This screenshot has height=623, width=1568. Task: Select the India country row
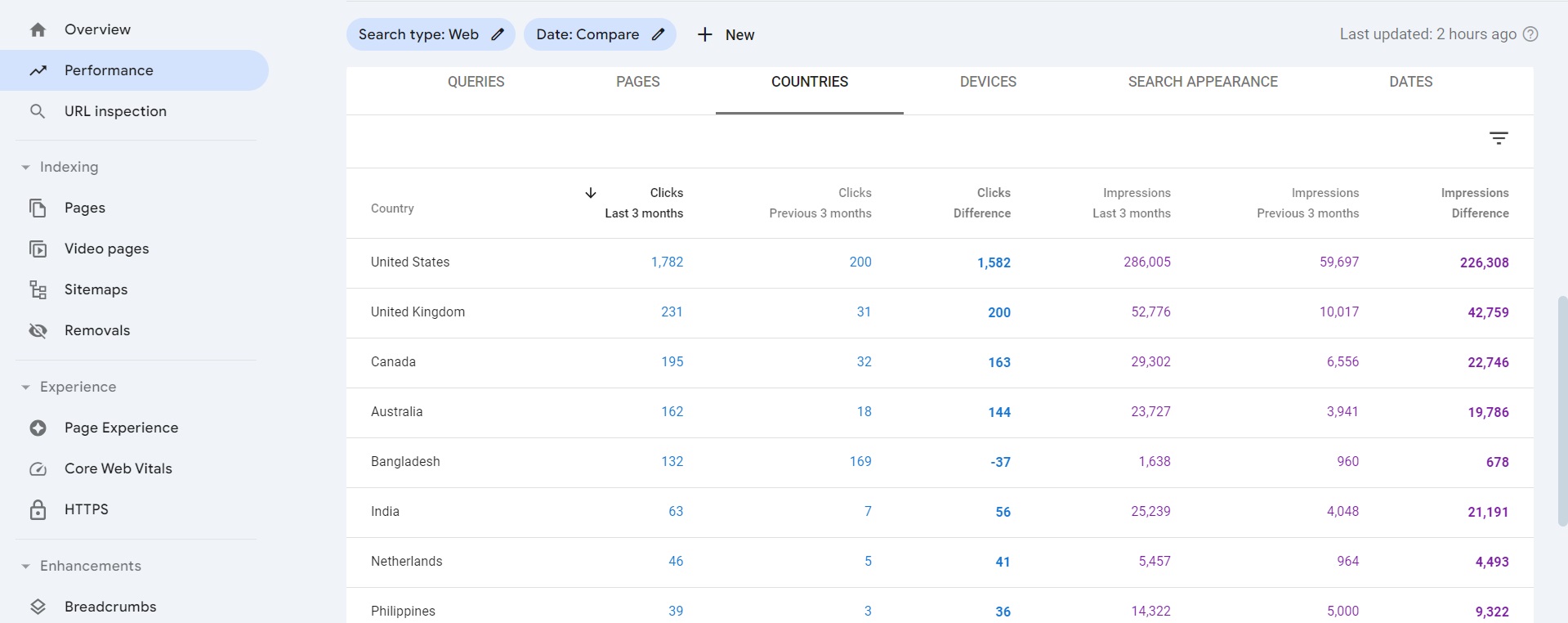pos(940,512)
